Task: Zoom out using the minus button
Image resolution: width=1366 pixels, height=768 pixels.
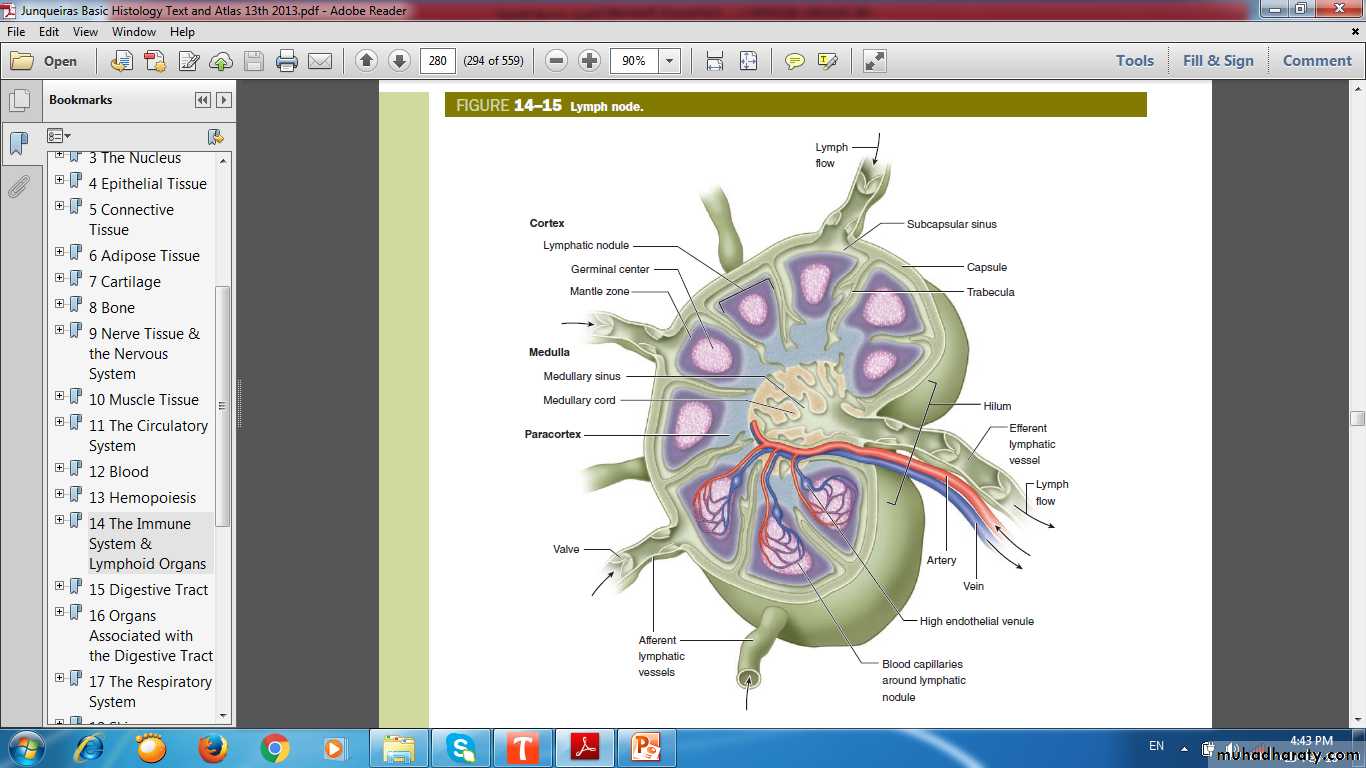Action: [x=557, y=61]
